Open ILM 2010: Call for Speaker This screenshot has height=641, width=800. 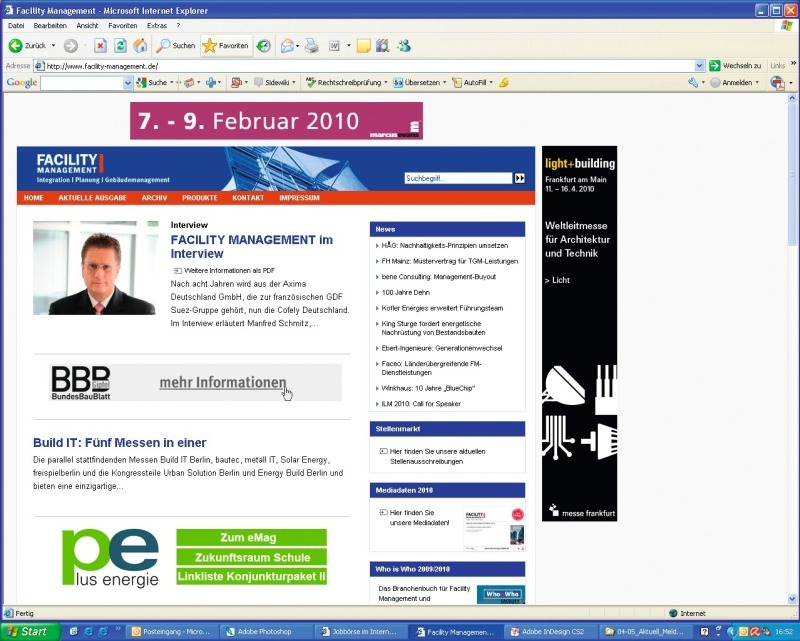pyautogui.click(x=421, y=404)
